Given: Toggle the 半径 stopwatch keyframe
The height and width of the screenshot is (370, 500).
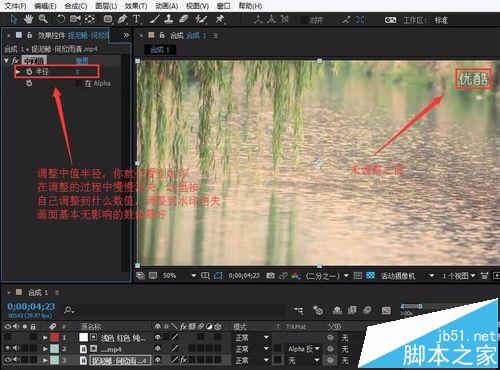Looking at the screenshot, I should (29, 71).
